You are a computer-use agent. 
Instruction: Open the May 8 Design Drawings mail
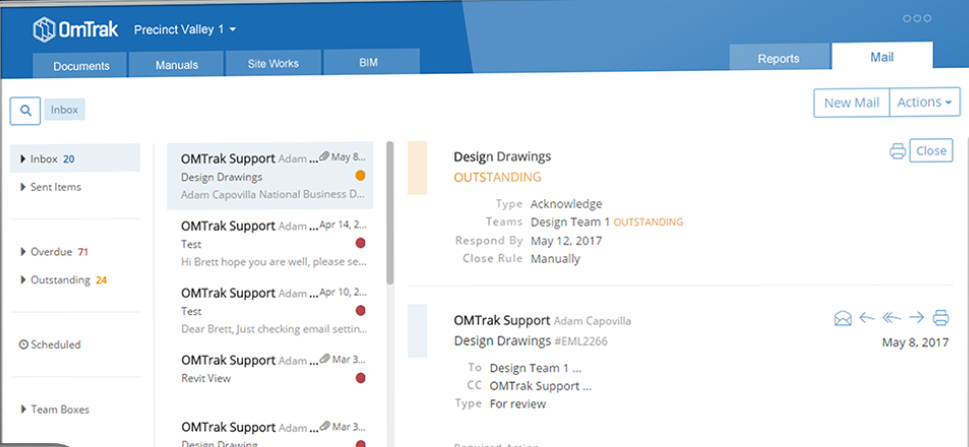click(270, 176)
